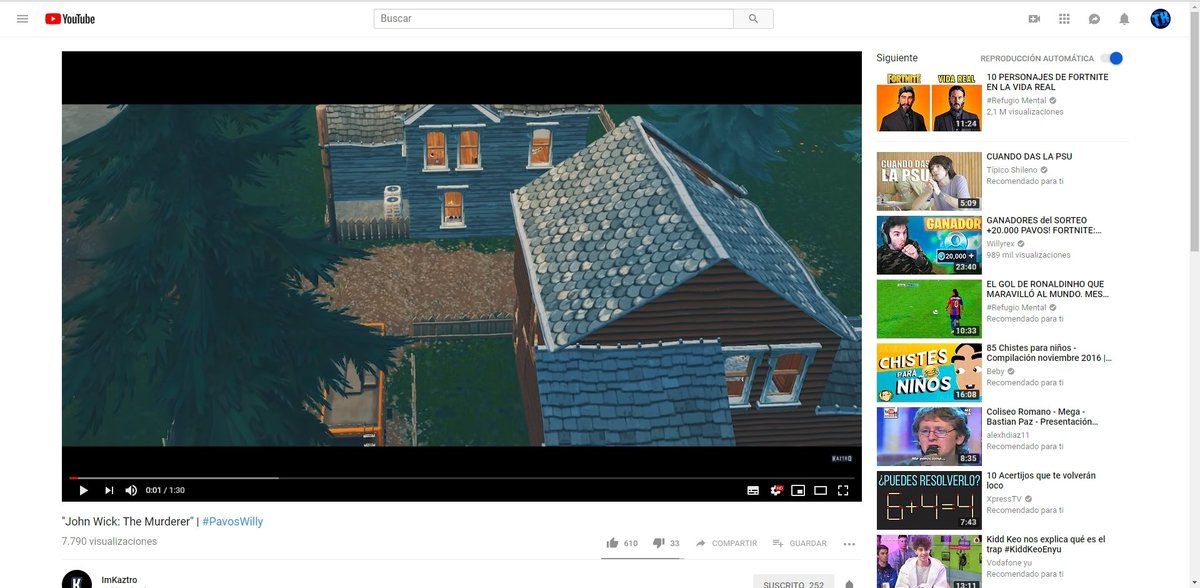Open the messages icon in header
The height and width of the screenshot is (588, 1200).
point(1094,19)
